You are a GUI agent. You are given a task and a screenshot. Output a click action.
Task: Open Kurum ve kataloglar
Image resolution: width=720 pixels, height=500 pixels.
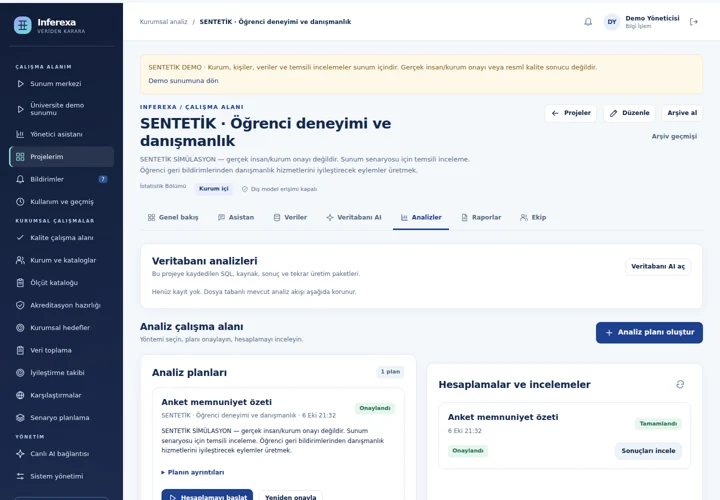click(62, 260)
